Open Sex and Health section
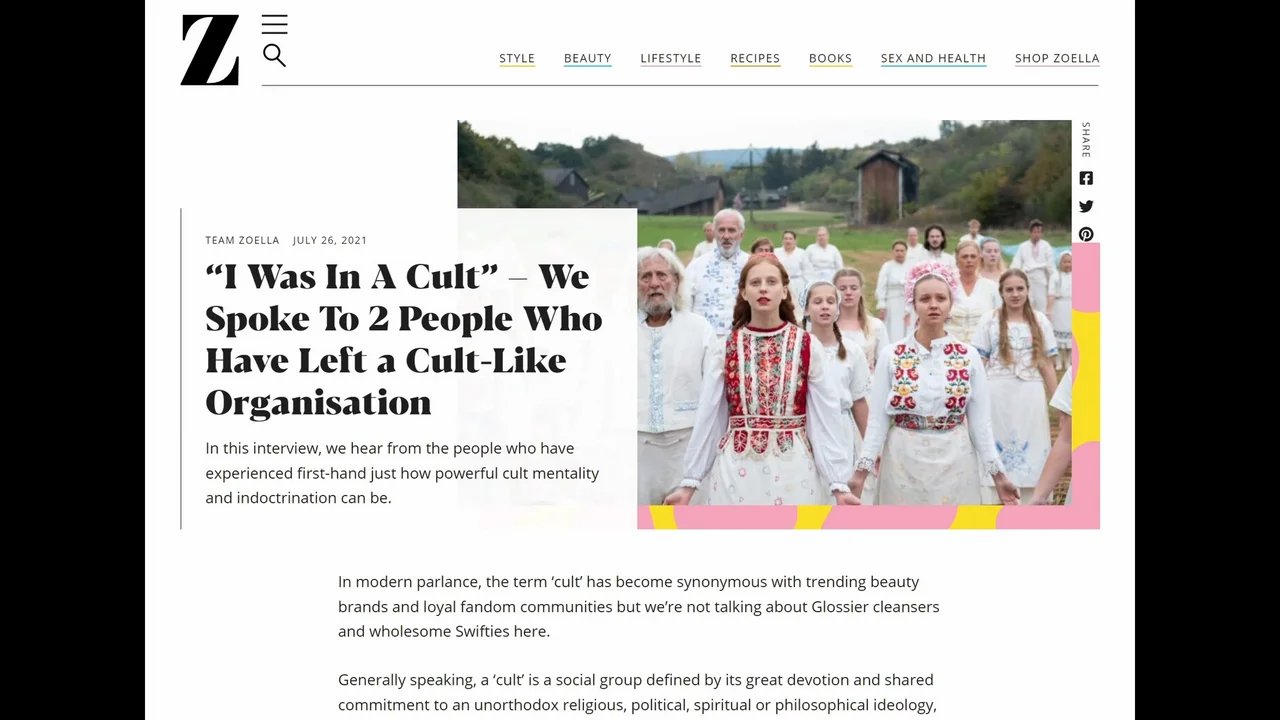This screenshot has width=1280, height=720. coord(933,58)
